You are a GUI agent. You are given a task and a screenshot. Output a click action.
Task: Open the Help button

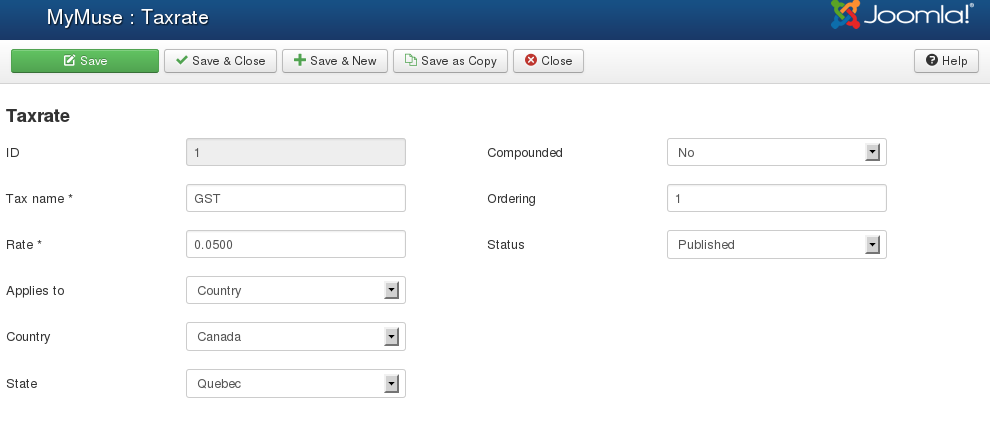click(x=946, y=61)
